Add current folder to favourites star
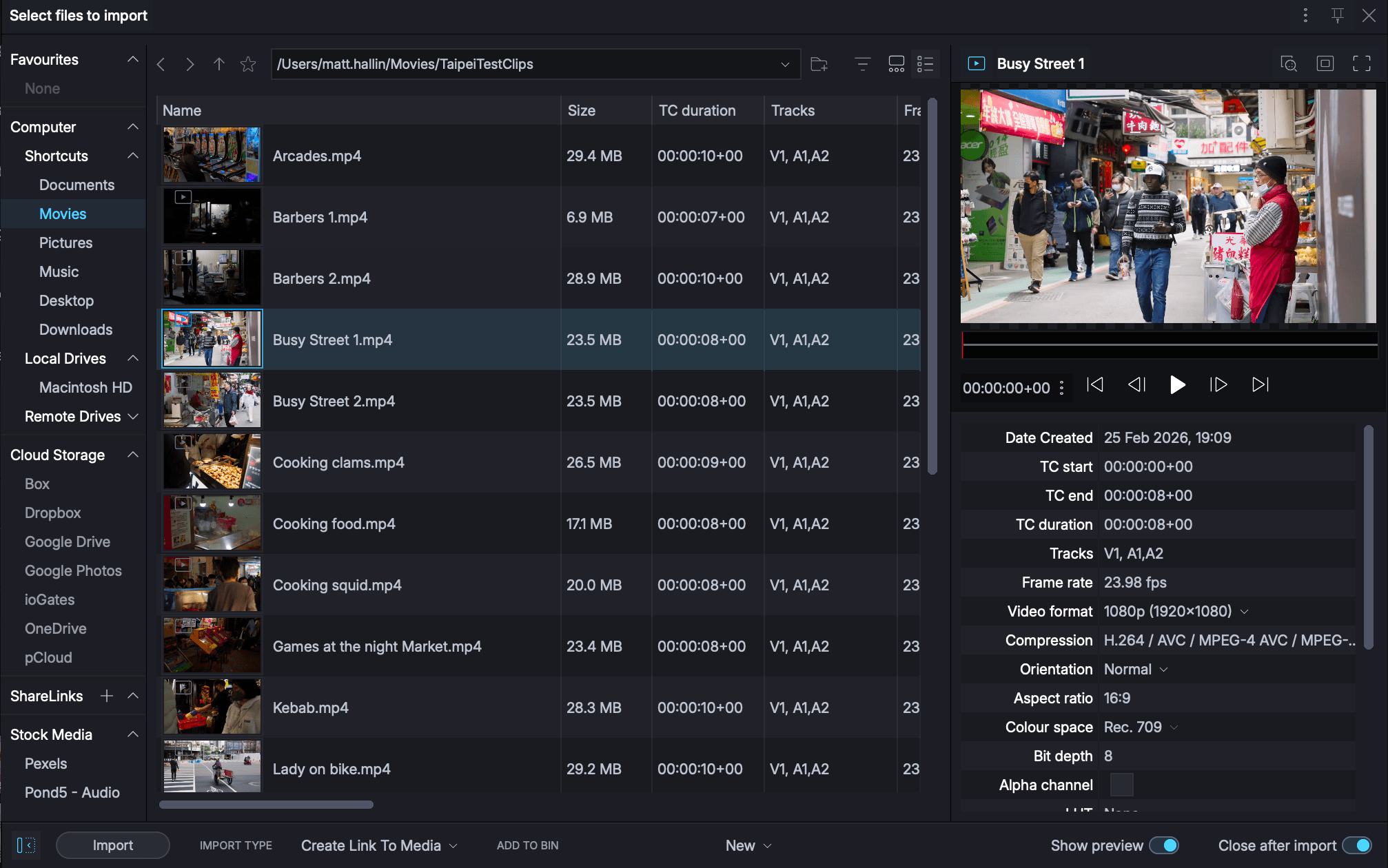This screenshot has height=868, width=1388. pos(248,64)
